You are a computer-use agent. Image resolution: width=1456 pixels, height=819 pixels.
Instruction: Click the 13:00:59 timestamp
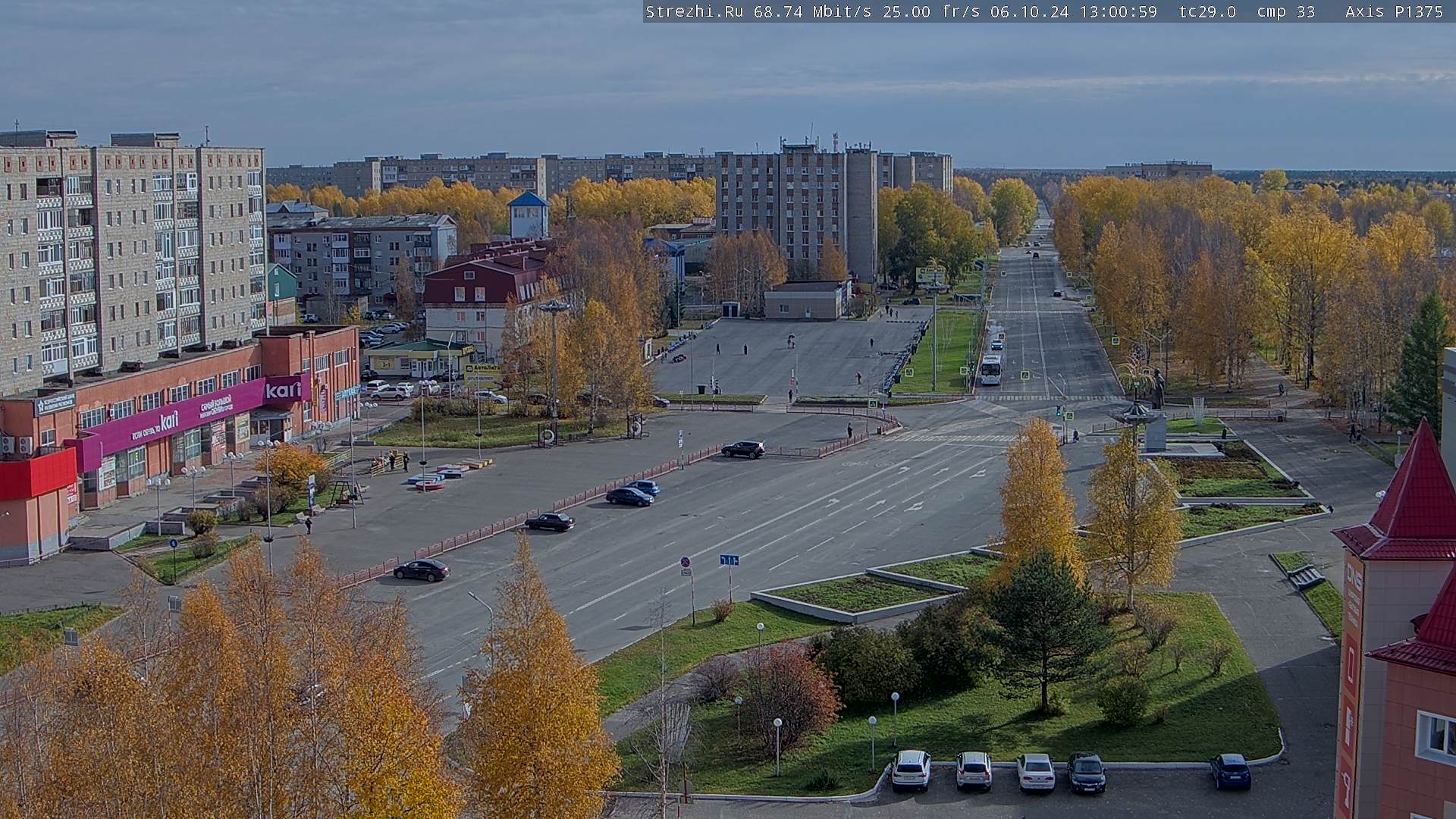(1118, 11)
